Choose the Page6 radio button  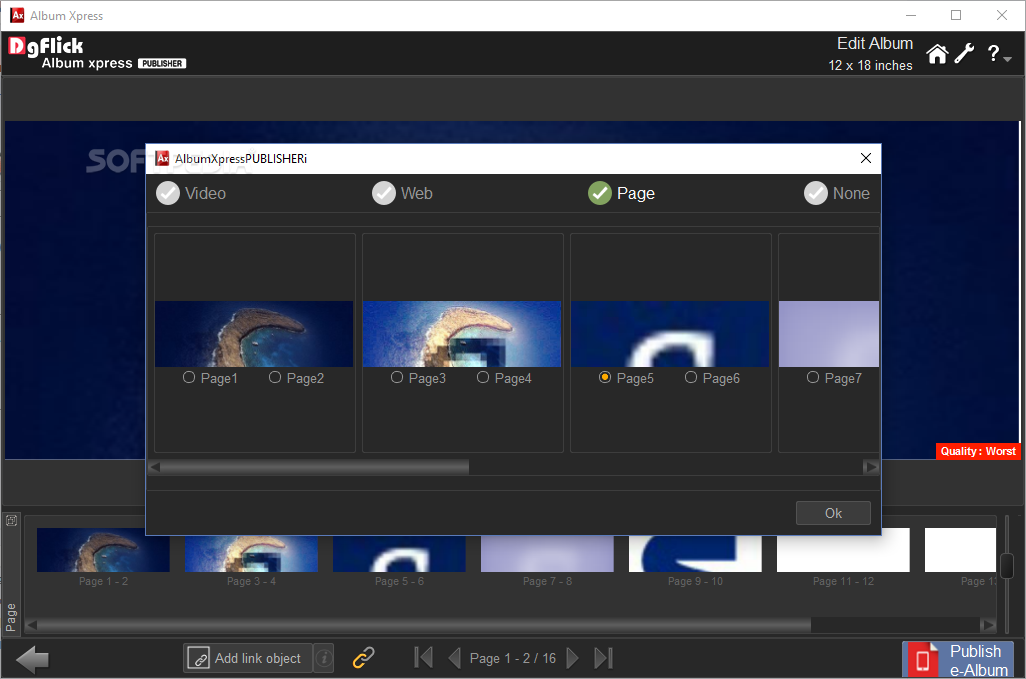pyautogui.click(x=691, y=377)
